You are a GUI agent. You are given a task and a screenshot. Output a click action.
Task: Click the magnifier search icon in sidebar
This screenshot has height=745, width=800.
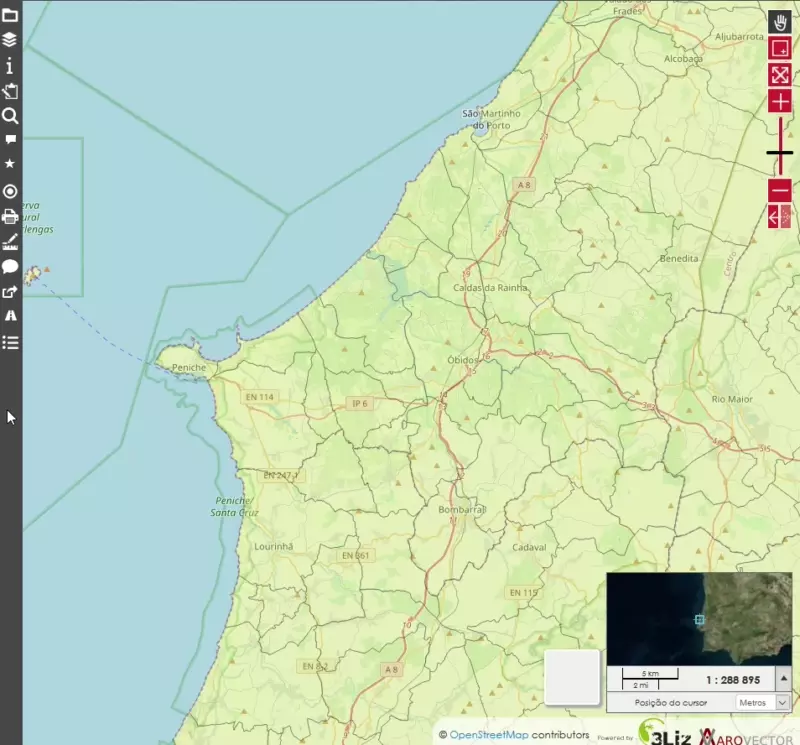(10, 116)
